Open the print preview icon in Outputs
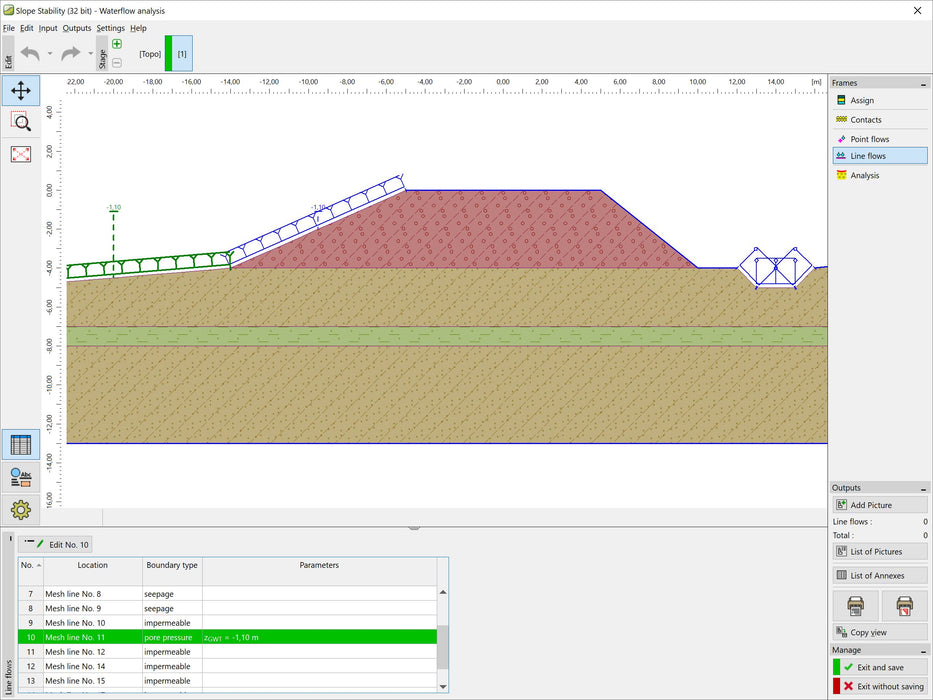 pos(858,605)
